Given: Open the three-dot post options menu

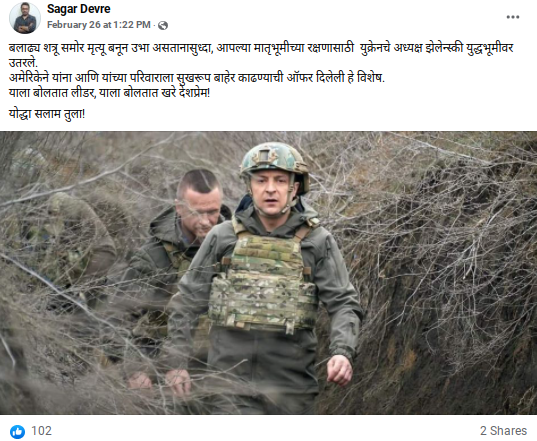Looking at the screenshot, I should coord(513,17).
